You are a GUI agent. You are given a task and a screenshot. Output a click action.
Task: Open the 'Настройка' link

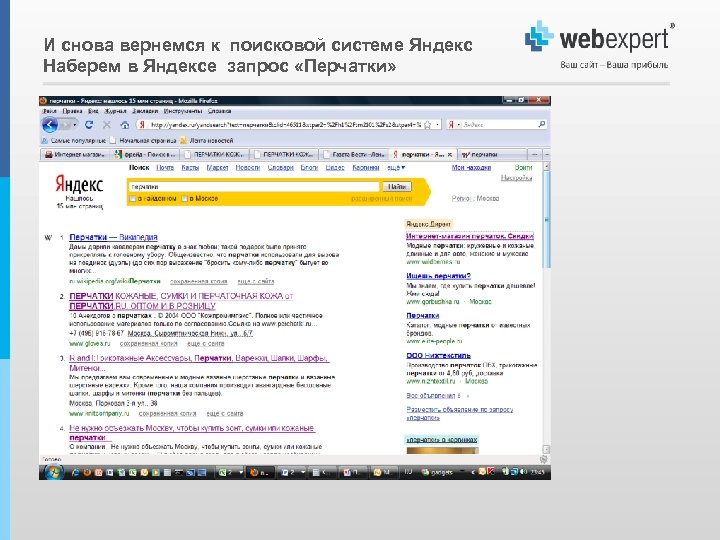click(x=516, y=178)
